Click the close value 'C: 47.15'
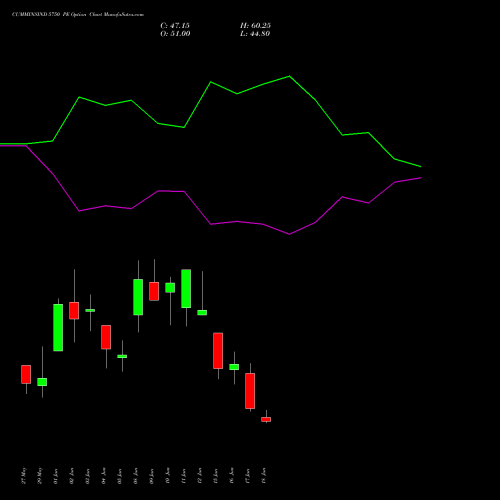Screen dimensions: 500x500 (x=175, y=26)
